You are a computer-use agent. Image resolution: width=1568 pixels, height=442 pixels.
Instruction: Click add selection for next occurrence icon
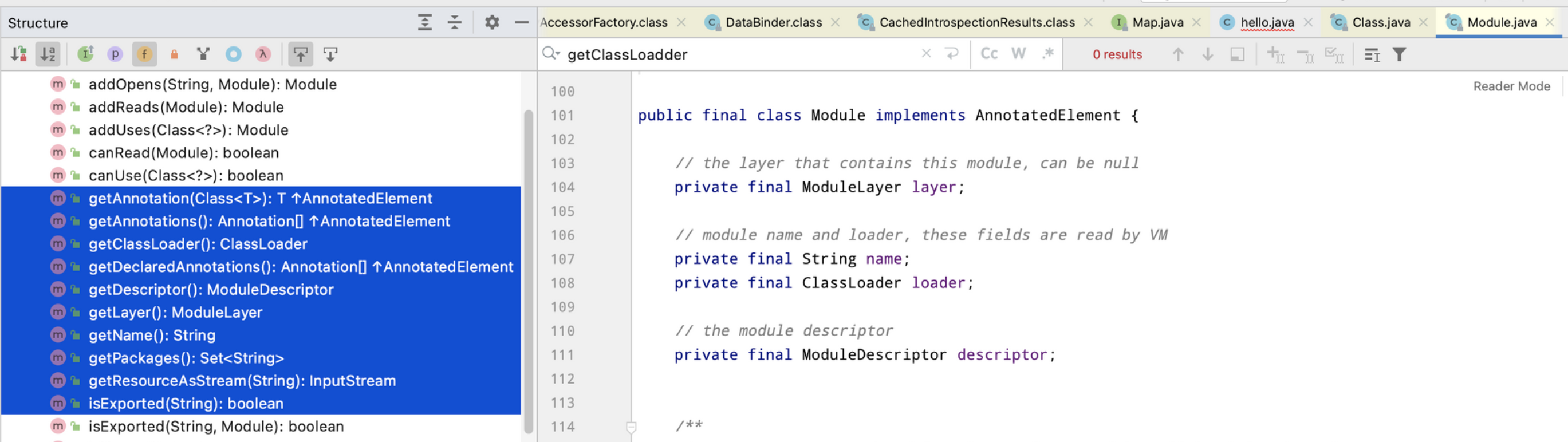(x=1275, y=55)
